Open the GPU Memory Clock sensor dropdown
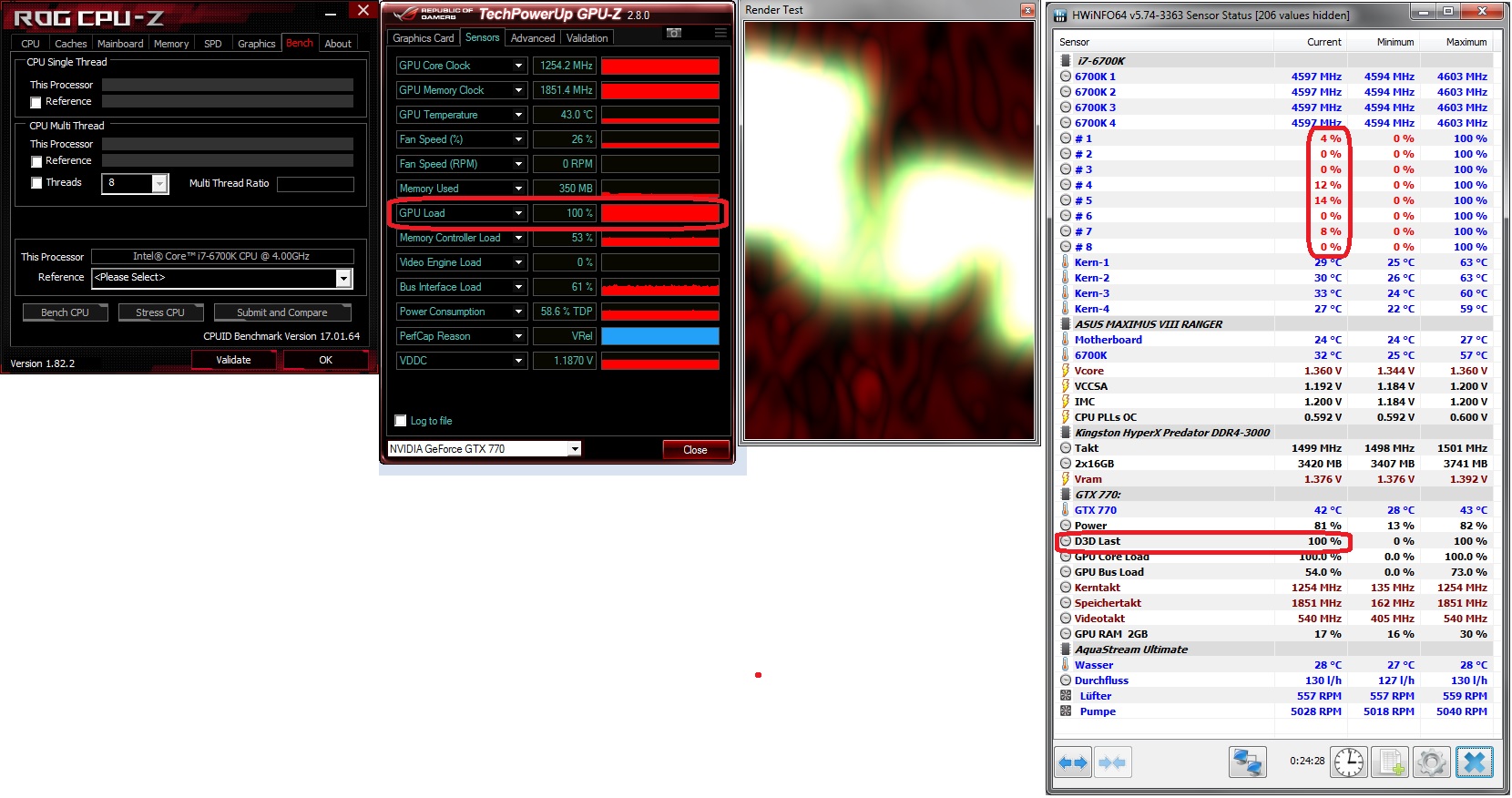The image size is (1512, 798). point(518,90)
